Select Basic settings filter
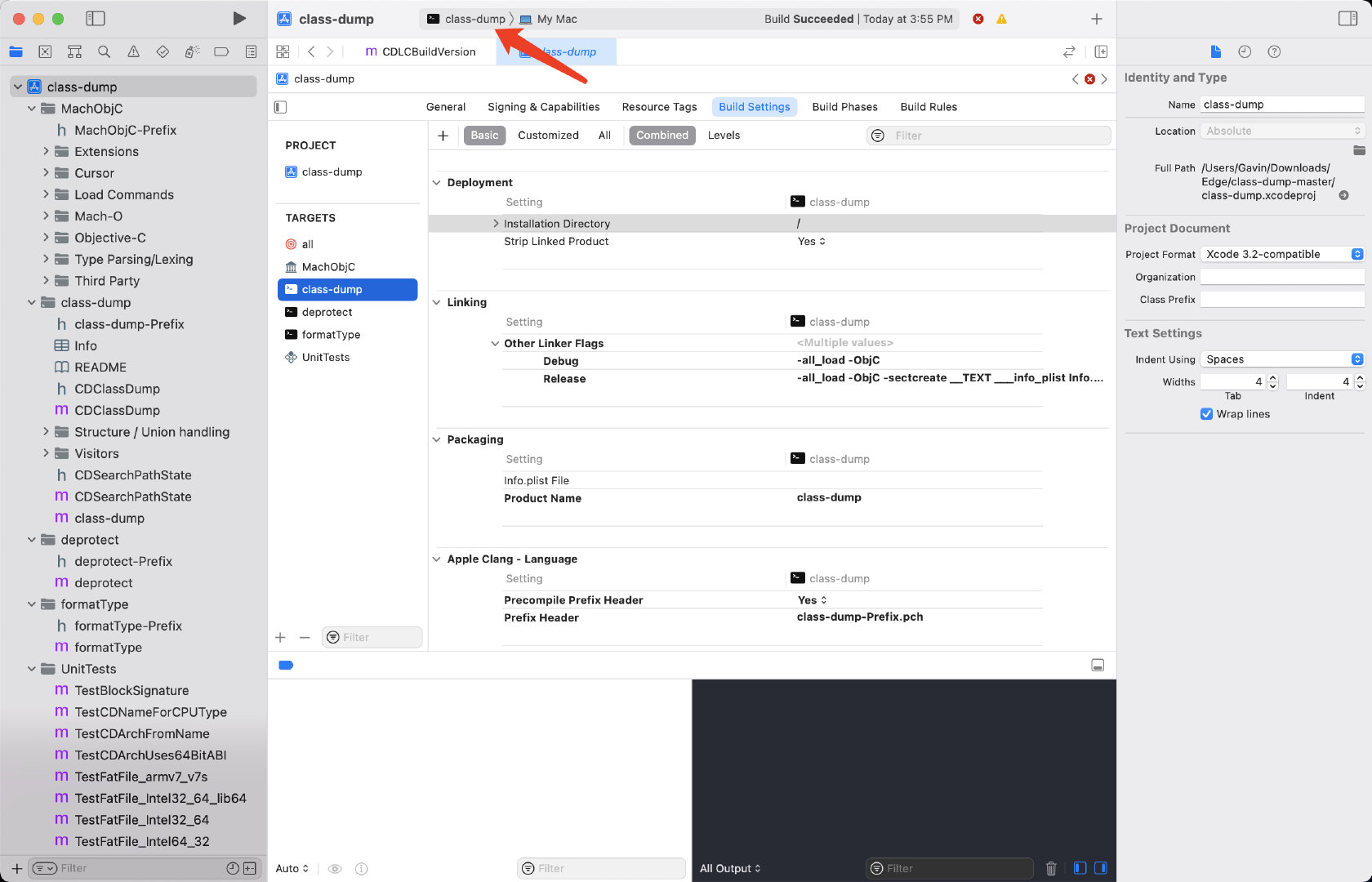Screen dimensions: 1372x882 tap(484, 136)
